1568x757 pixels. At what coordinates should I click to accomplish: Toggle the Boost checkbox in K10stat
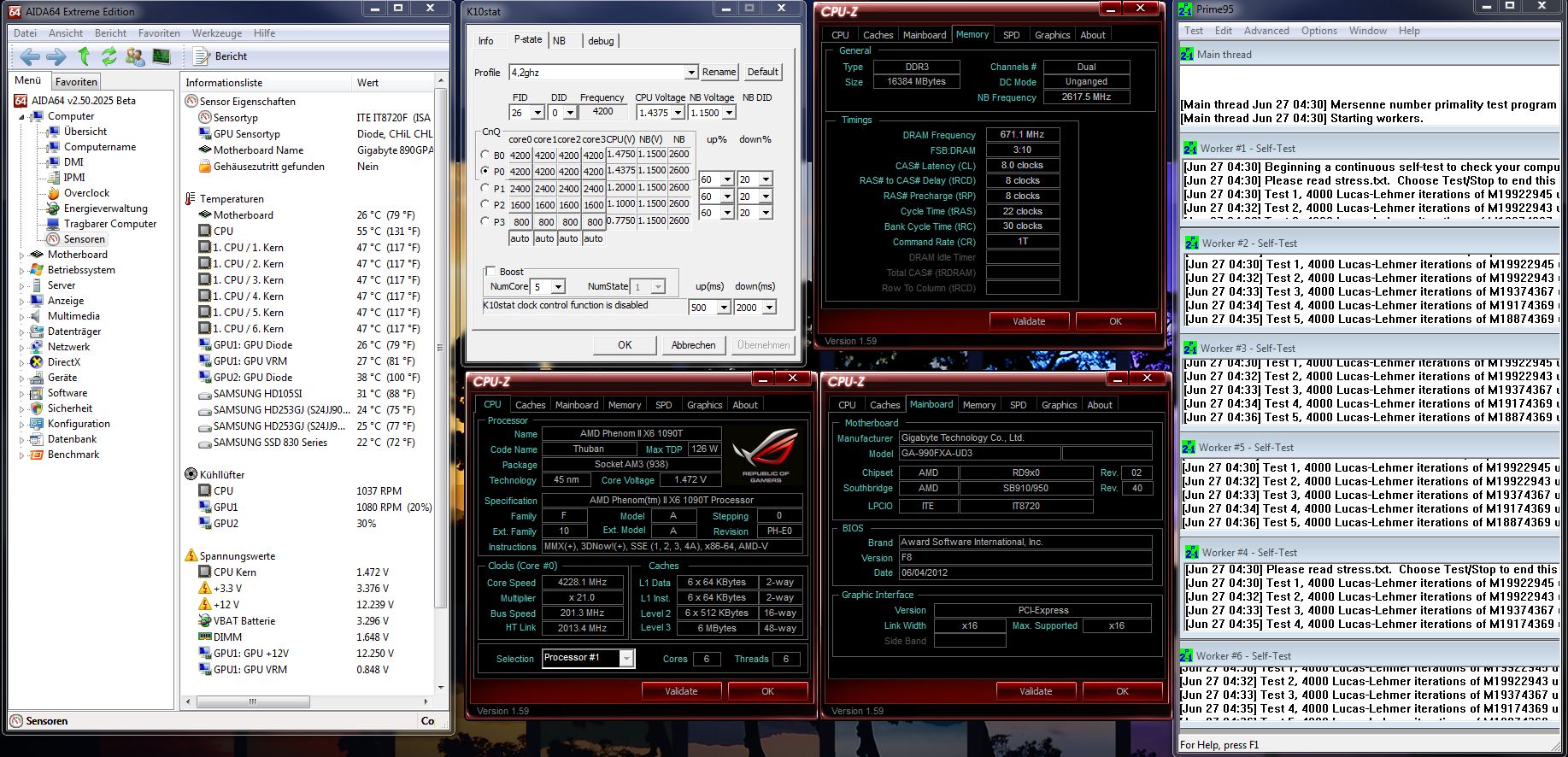click(490, 272)
